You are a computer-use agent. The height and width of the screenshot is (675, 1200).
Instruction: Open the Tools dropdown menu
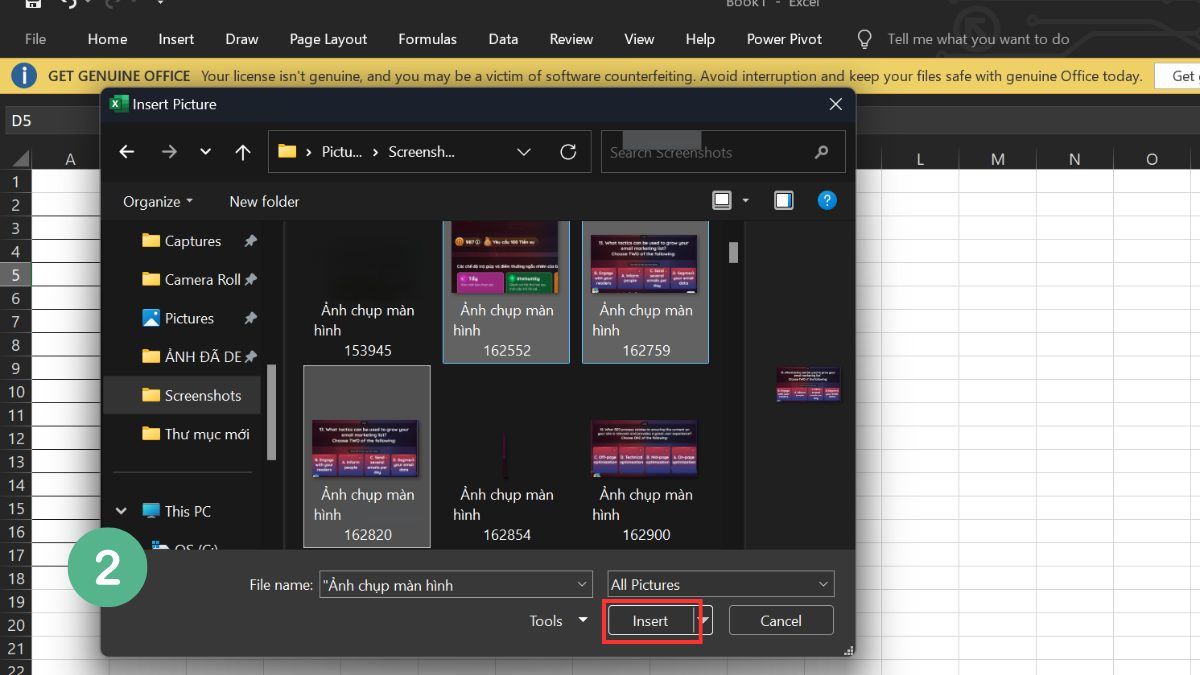click(557, 620)
